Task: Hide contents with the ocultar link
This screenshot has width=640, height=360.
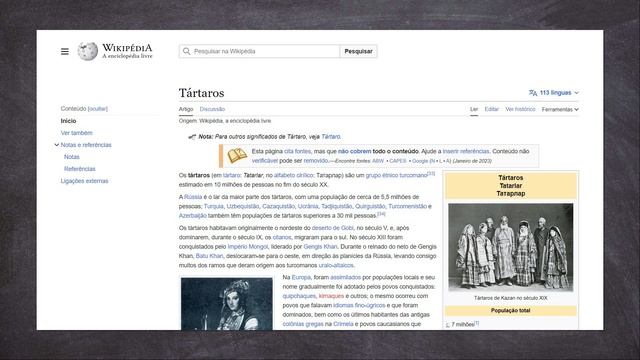Action: coord(98,109)
